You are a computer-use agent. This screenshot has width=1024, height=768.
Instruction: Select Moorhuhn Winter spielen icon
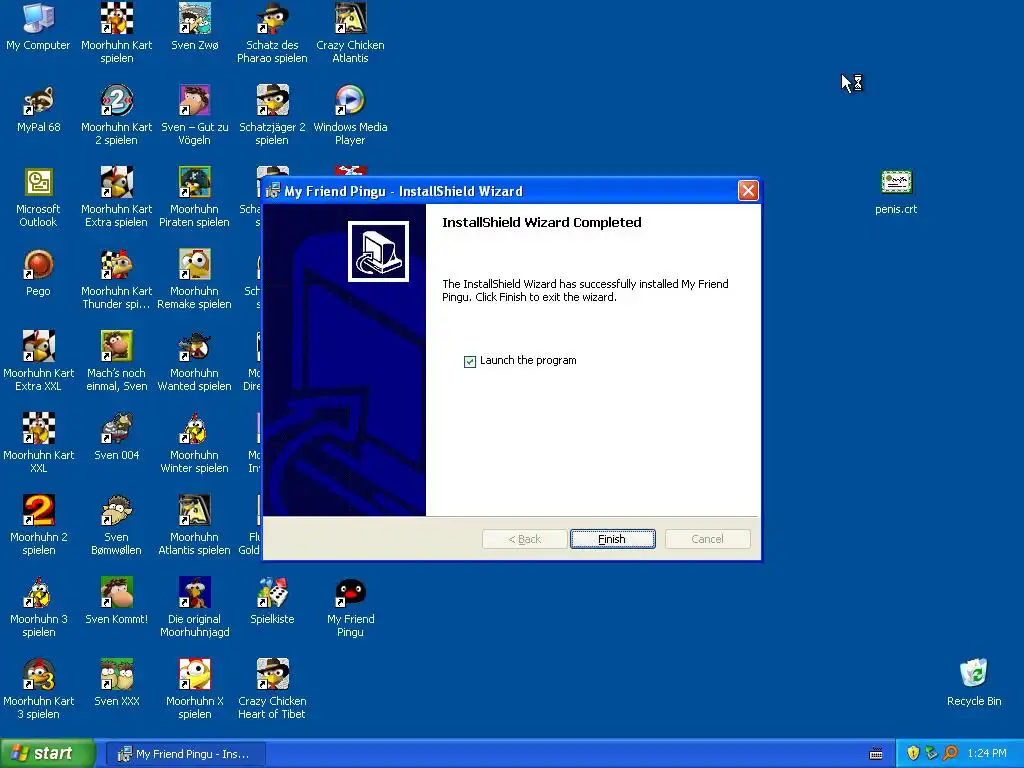tap(195, 443)
